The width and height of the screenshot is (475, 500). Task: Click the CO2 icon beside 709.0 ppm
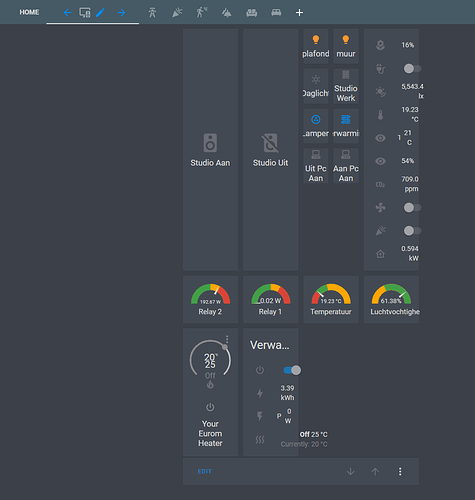(x=380, y=184)
